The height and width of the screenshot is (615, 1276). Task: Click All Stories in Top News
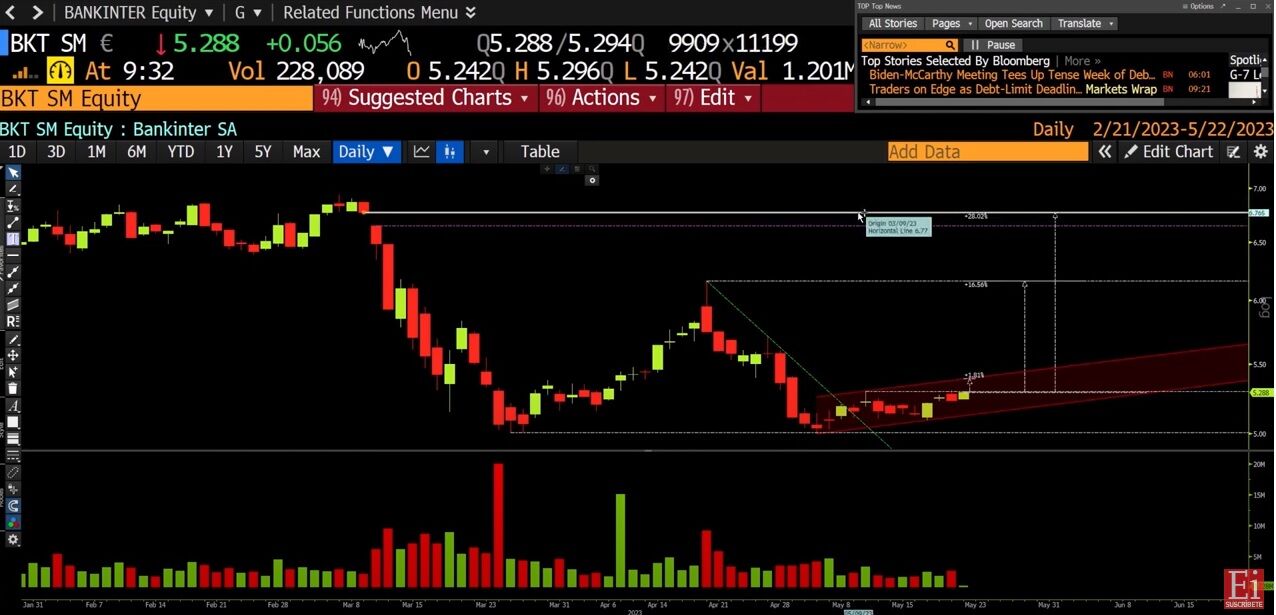pos(892,23)
